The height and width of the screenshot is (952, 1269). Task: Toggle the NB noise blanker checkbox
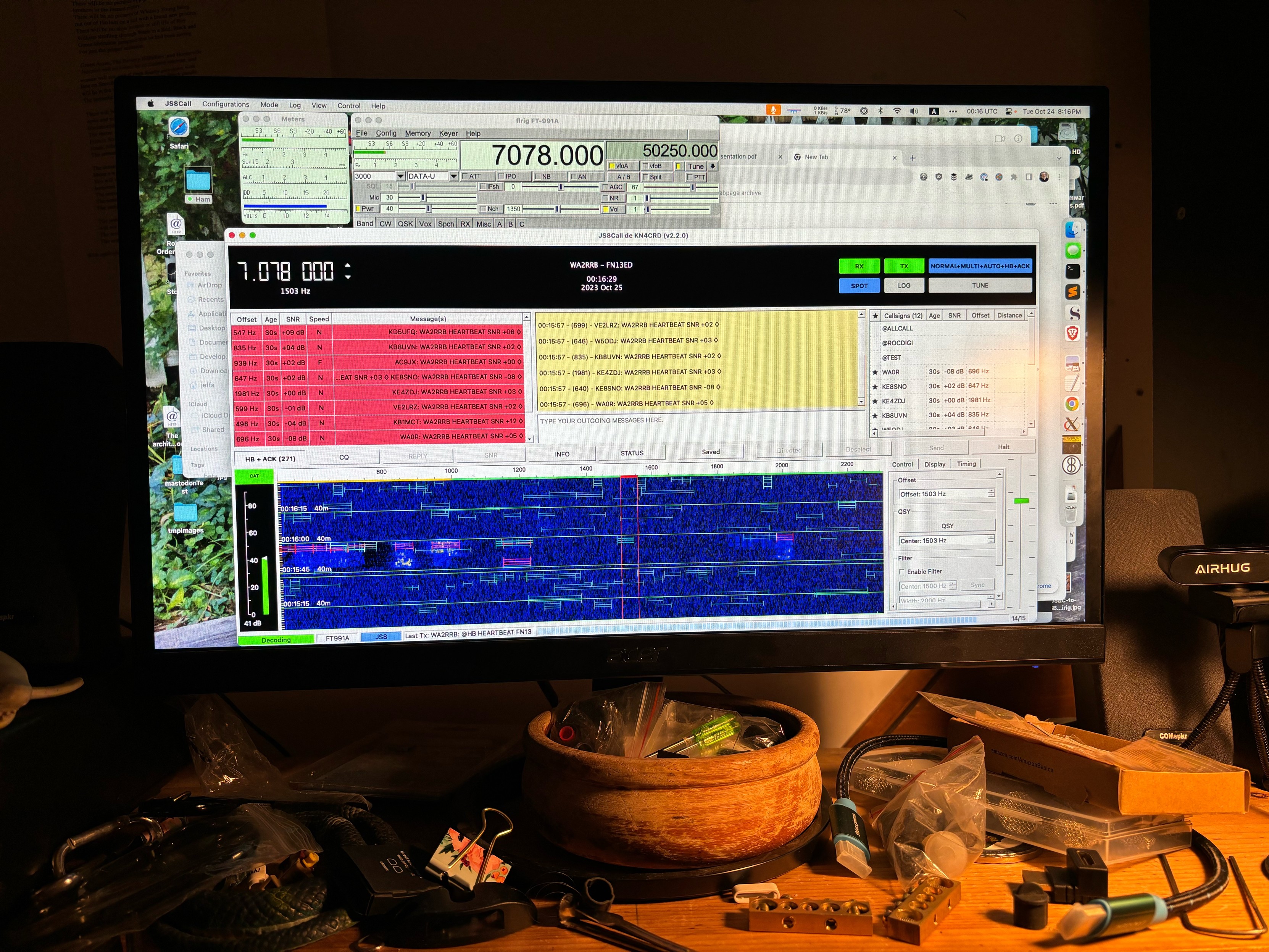coord(537,177)
